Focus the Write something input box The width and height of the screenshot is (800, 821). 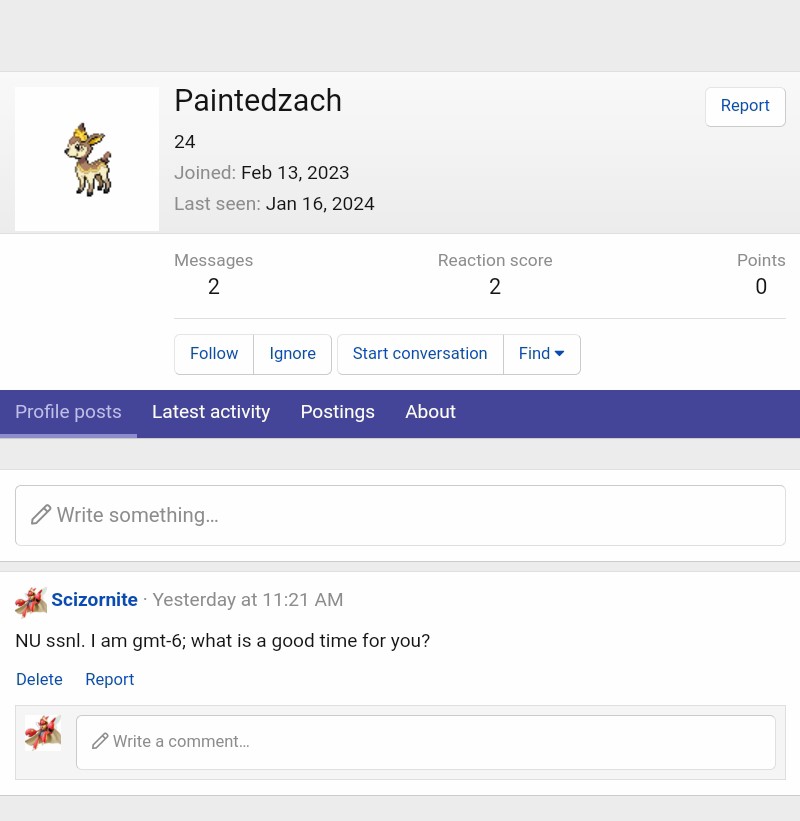click(x=400, y=515)
